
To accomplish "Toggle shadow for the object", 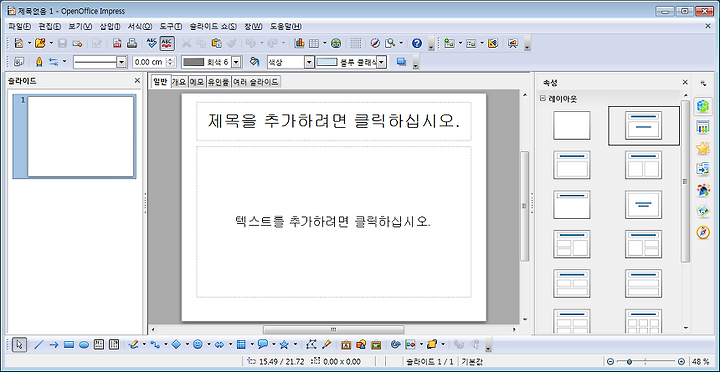I will [401, 62].
